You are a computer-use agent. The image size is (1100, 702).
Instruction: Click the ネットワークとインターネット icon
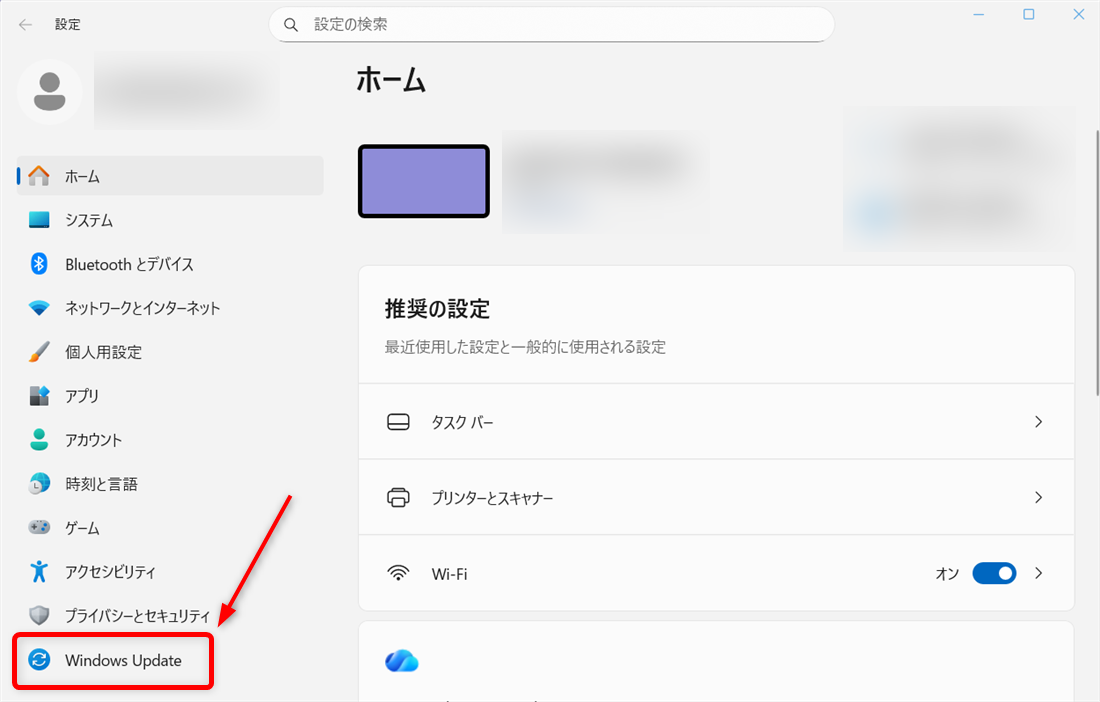(x=38, y=308)
